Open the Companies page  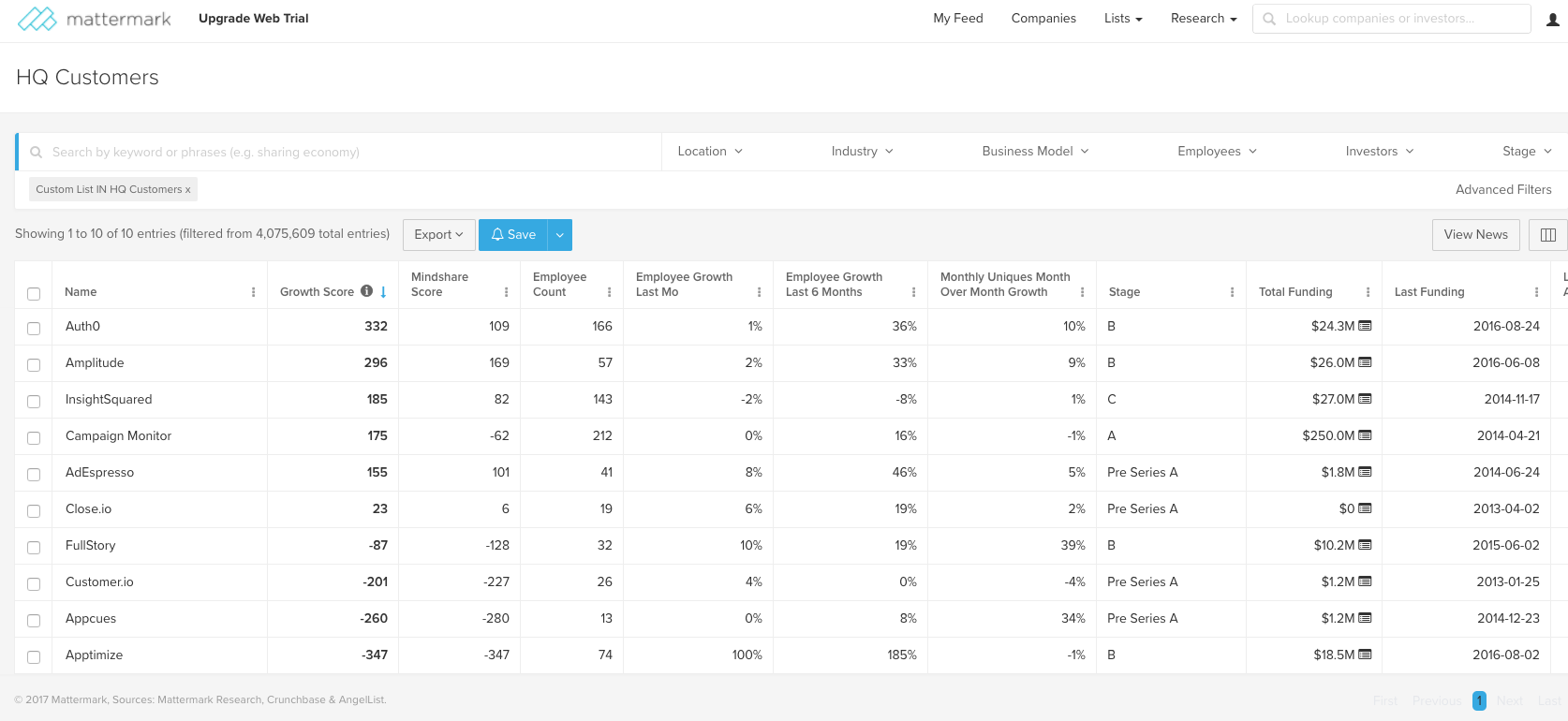[x=1043, y=19]
